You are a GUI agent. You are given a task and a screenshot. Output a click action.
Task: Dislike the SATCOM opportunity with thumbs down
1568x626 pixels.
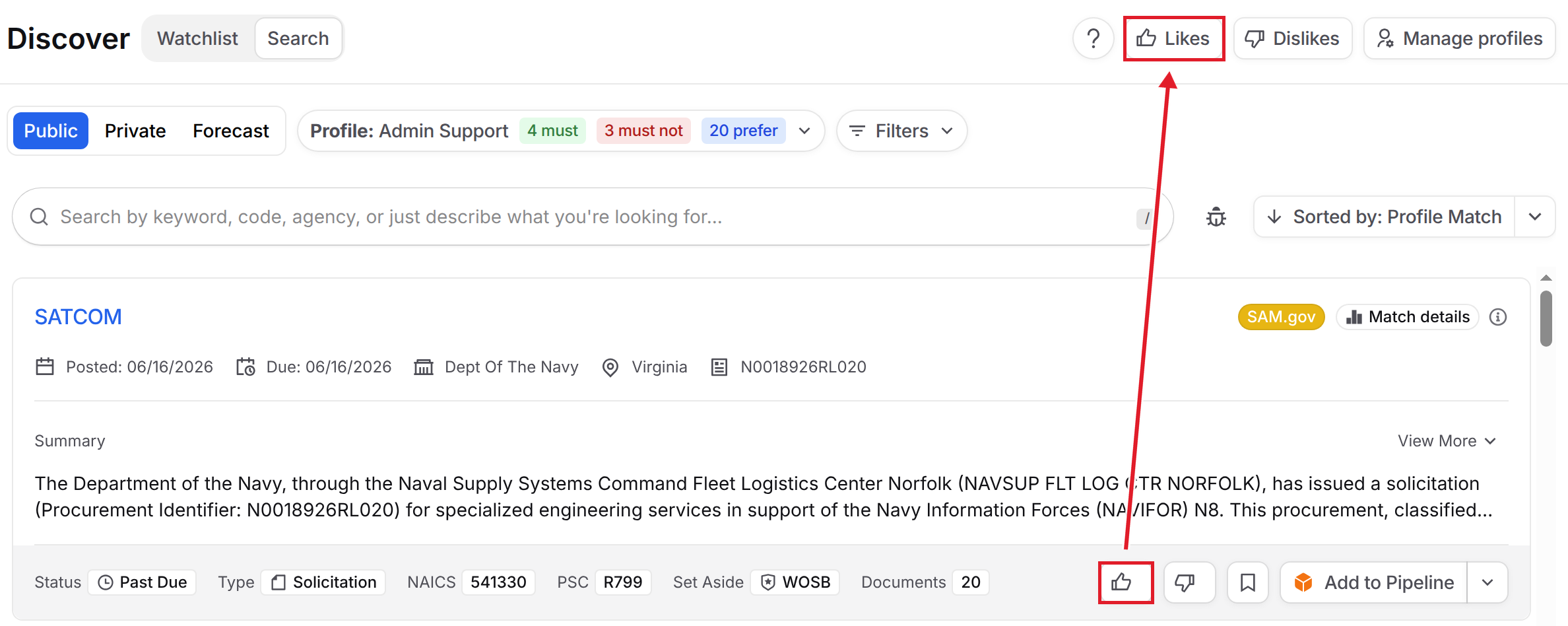pyautogui.click(x=1189, y=582)
